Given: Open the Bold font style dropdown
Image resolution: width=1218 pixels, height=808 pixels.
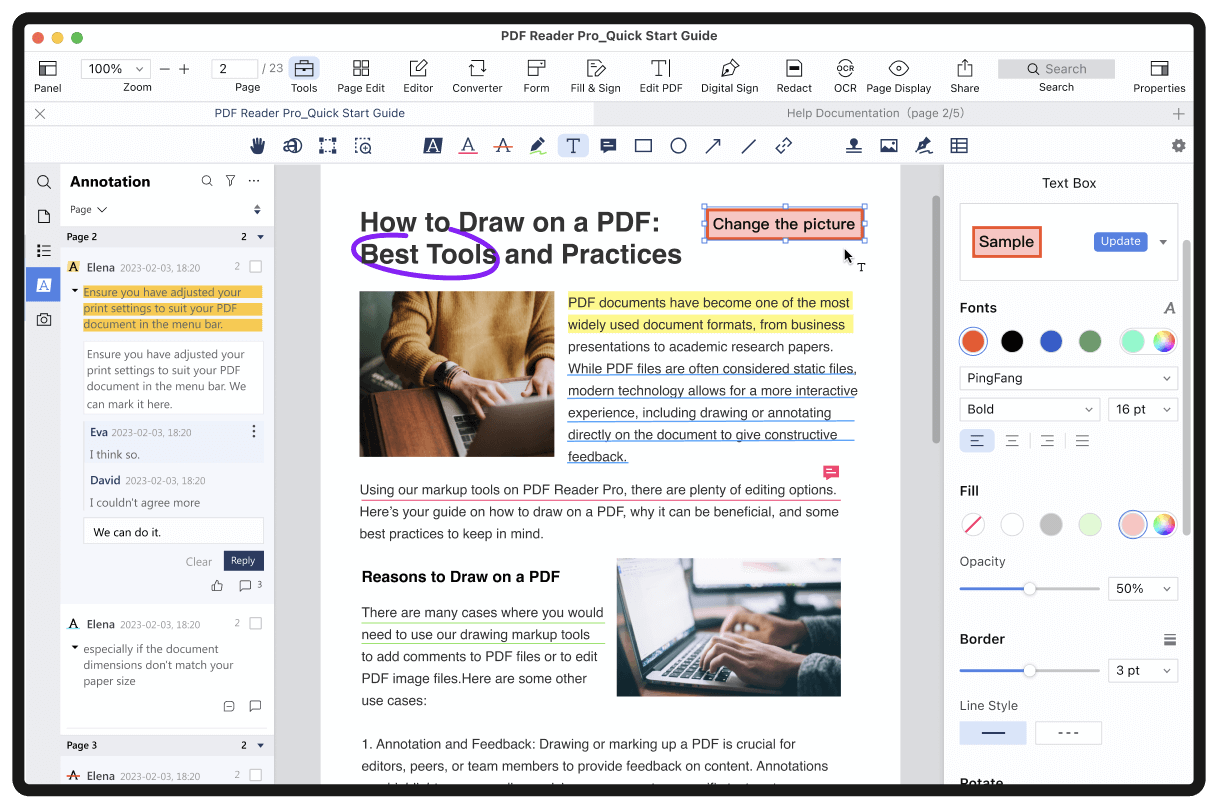Looking at the screenshot, I should coord(1029,409).
